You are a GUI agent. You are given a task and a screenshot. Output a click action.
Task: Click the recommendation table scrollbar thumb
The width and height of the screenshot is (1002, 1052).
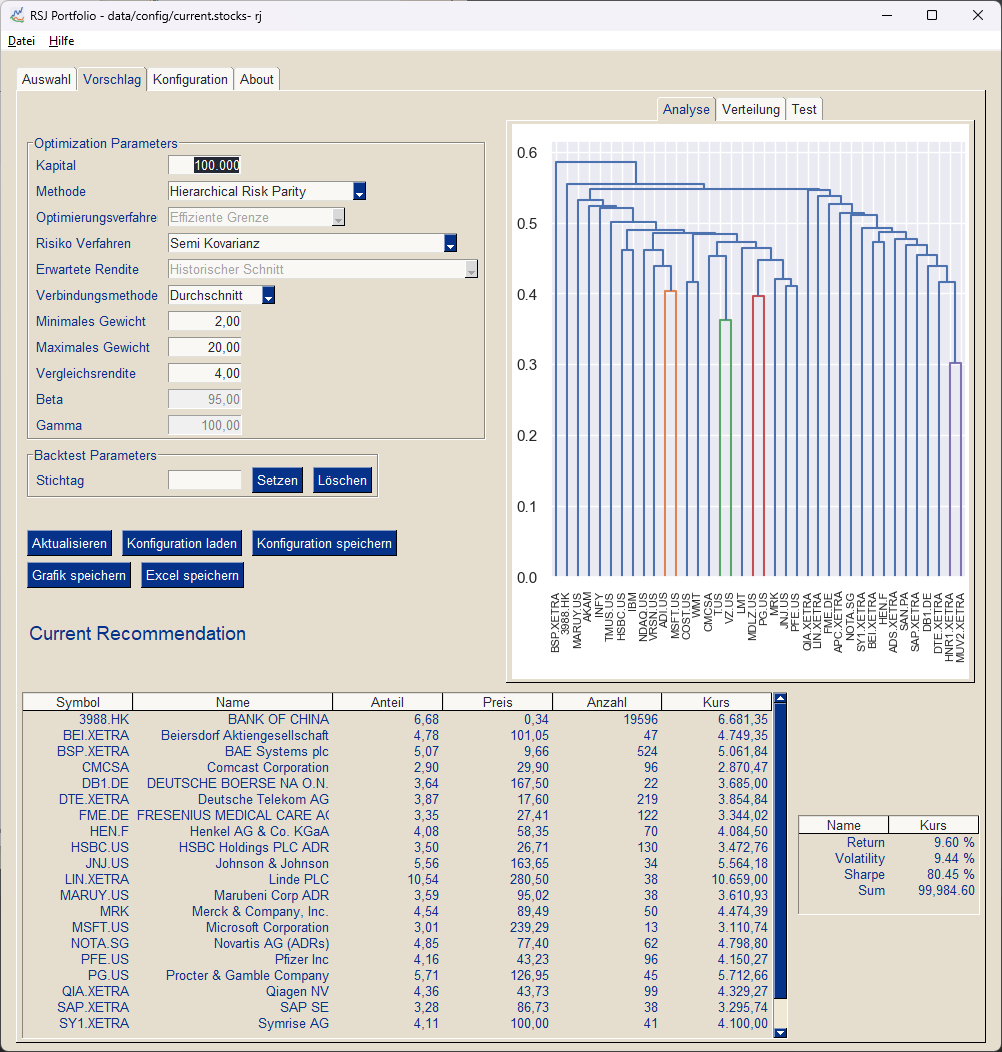(780, 851)
